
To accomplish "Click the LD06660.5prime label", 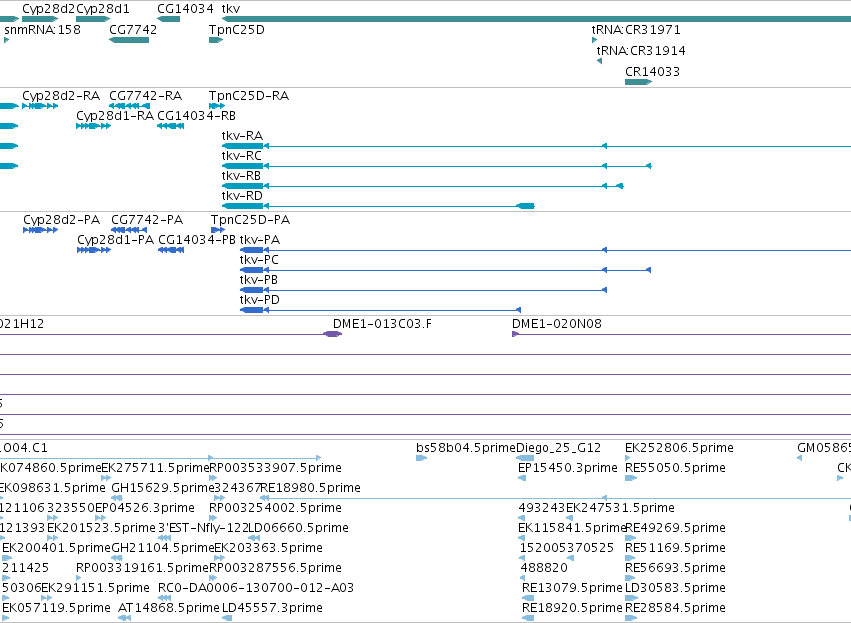I will [299, 528].
